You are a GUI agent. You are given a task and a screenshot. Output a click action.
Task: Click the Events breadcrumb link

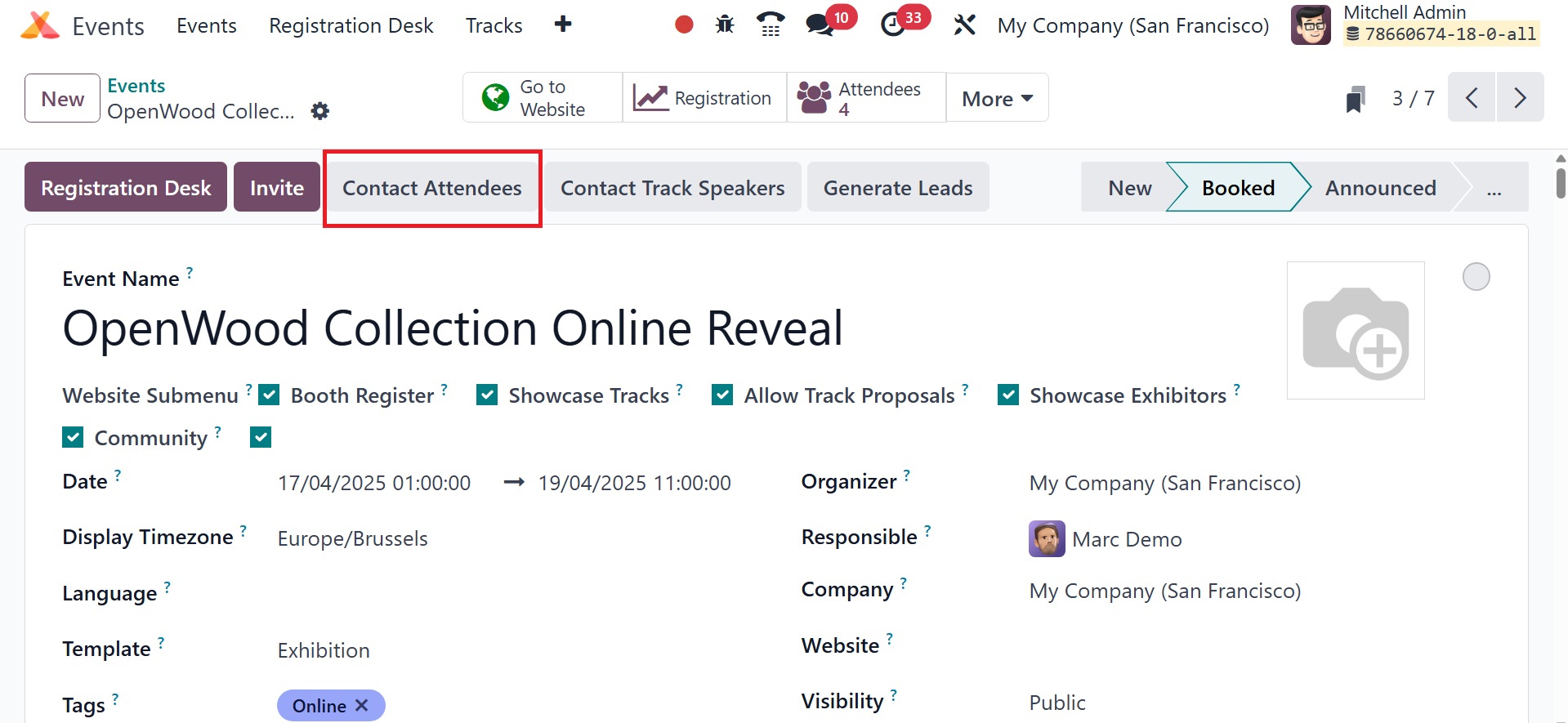(136, 86)
